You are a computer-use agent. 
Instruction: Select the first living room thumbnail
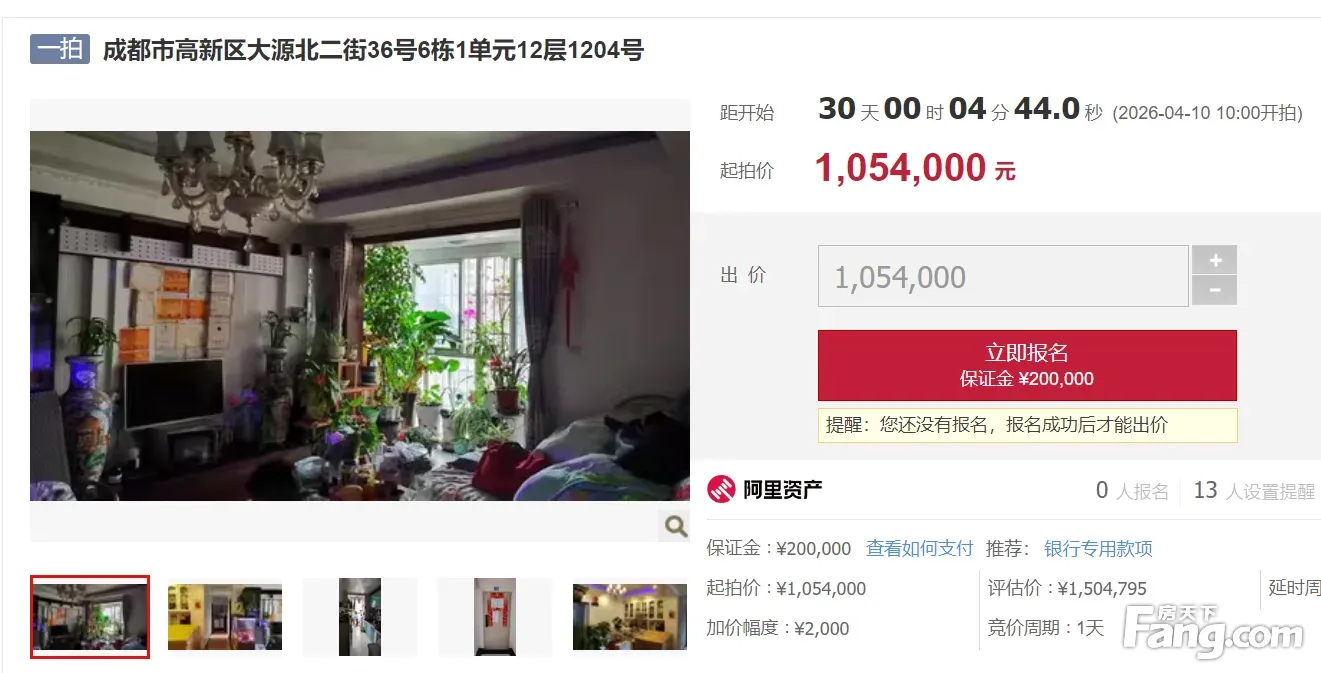(90, 617)
